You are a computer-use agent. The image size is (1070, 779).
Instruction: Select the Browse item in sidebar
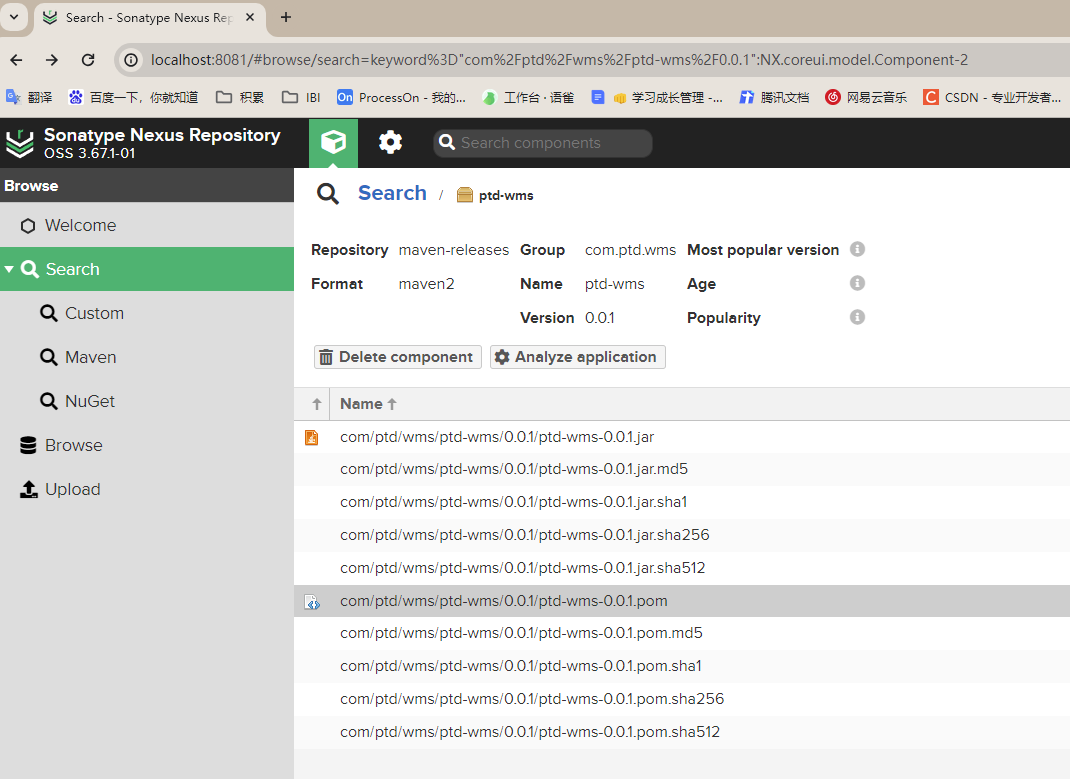pos(73,446)
